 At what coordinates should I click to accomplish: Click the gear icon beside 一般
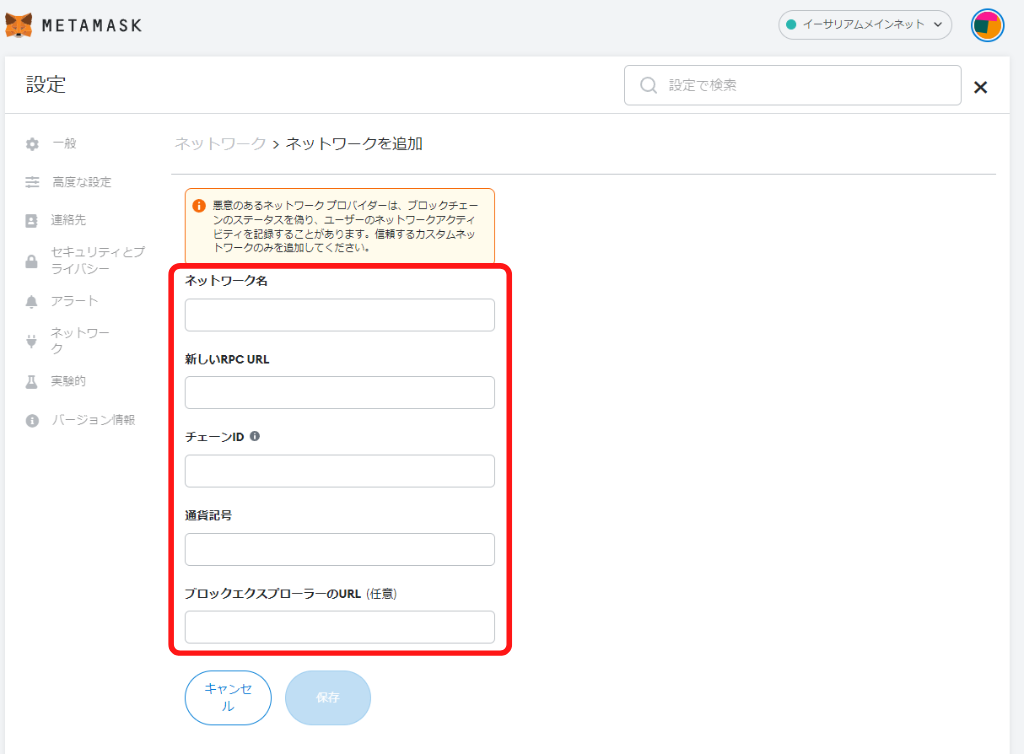click(32, 144)
